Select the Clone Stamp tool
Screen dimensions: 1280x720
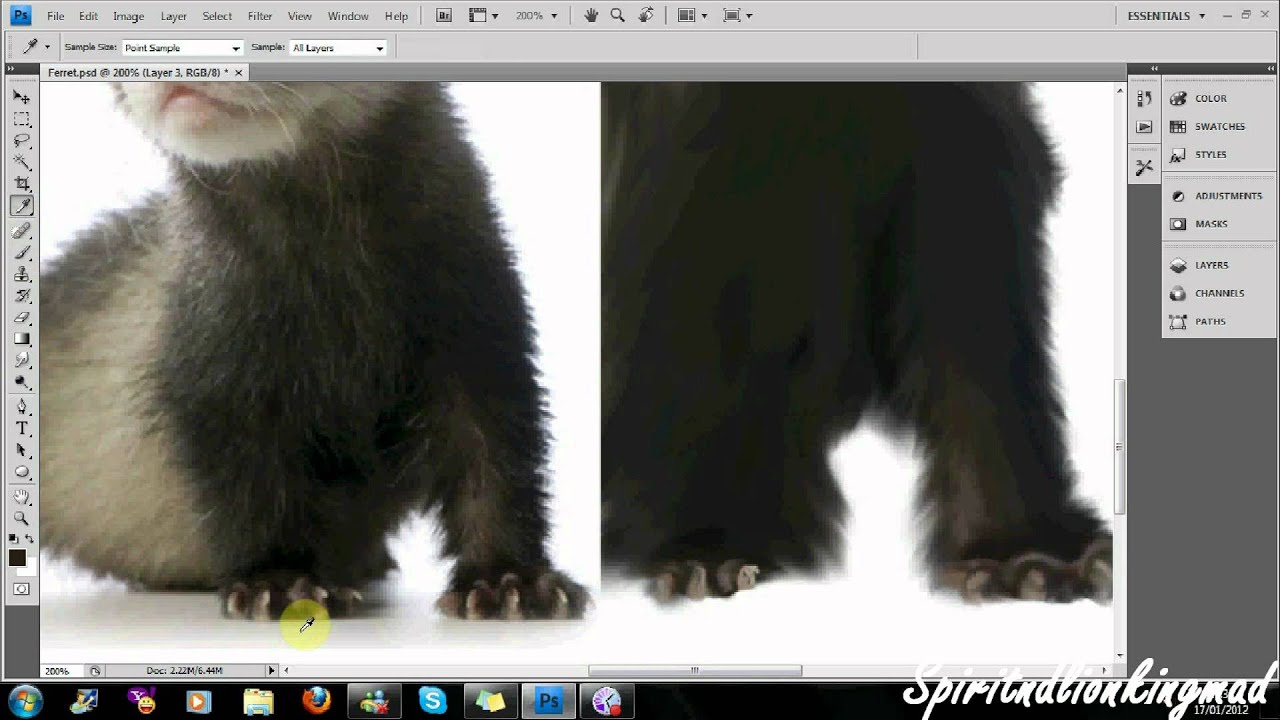[x=21, y=274]
